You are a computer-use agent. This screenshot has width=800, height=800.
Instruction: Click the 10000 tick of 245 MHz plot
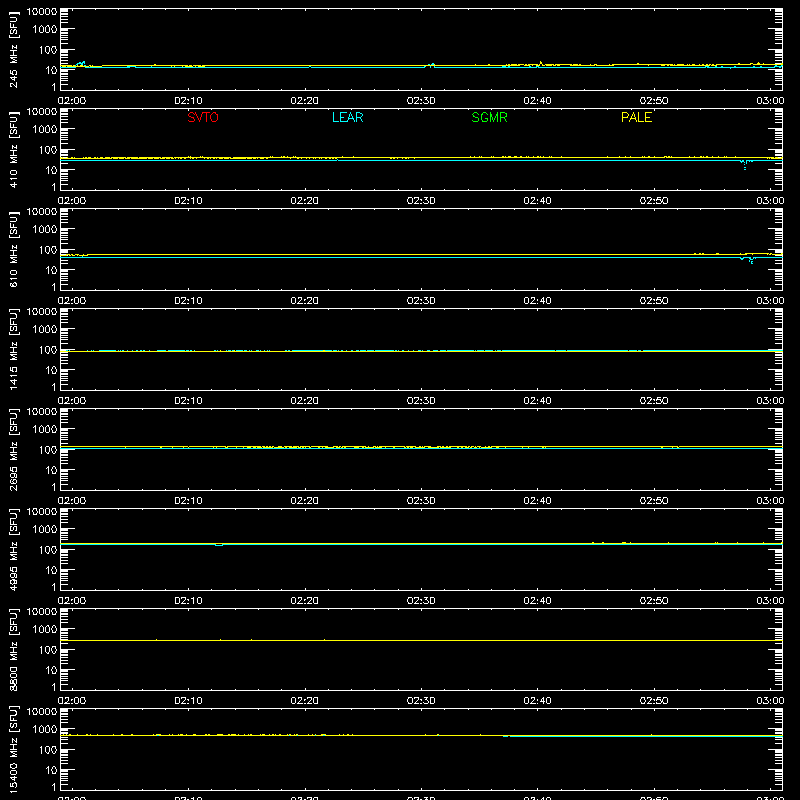(42, 12)
